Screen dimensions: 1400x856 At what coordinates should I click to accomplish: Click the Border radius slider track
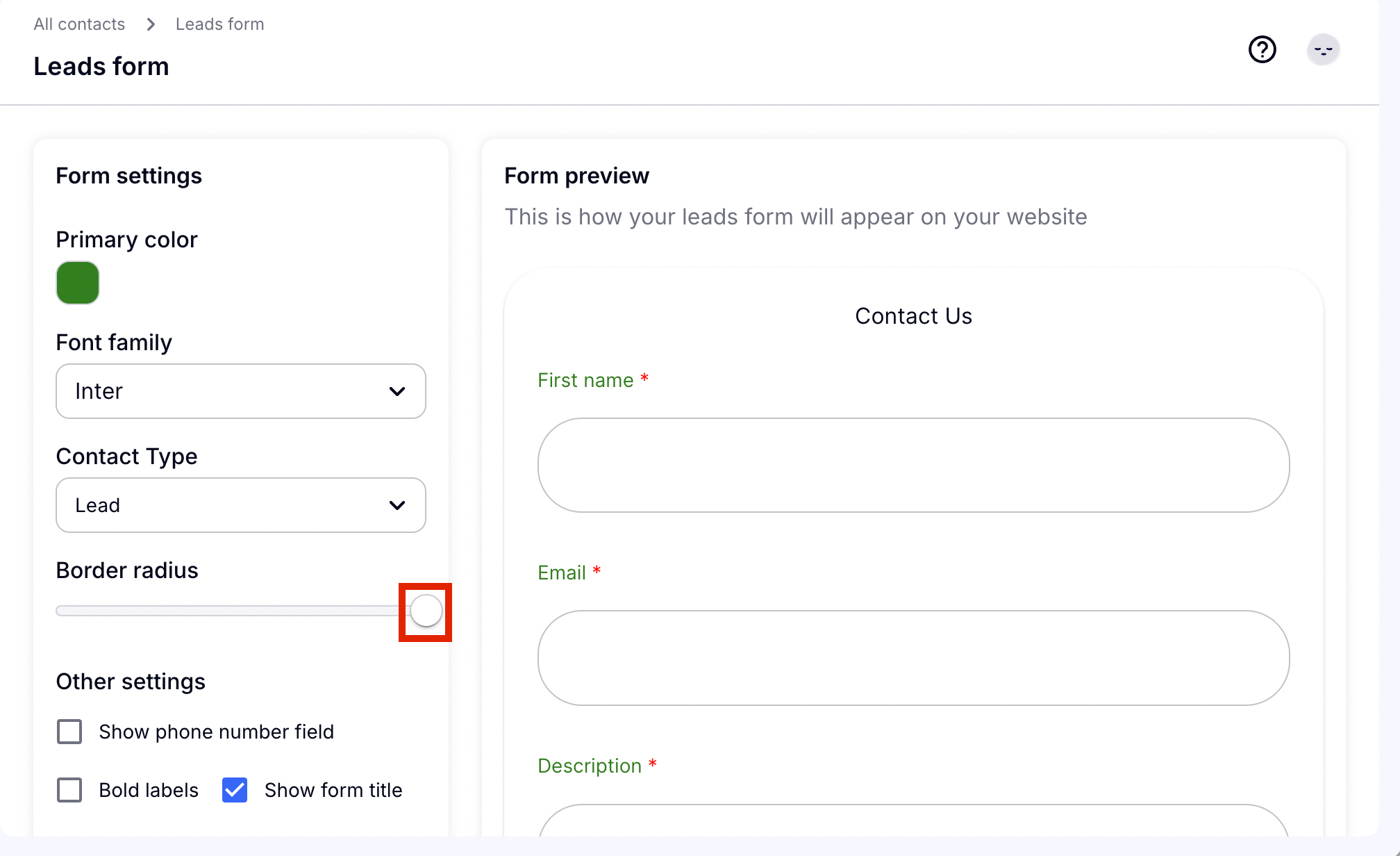[229, 611]
